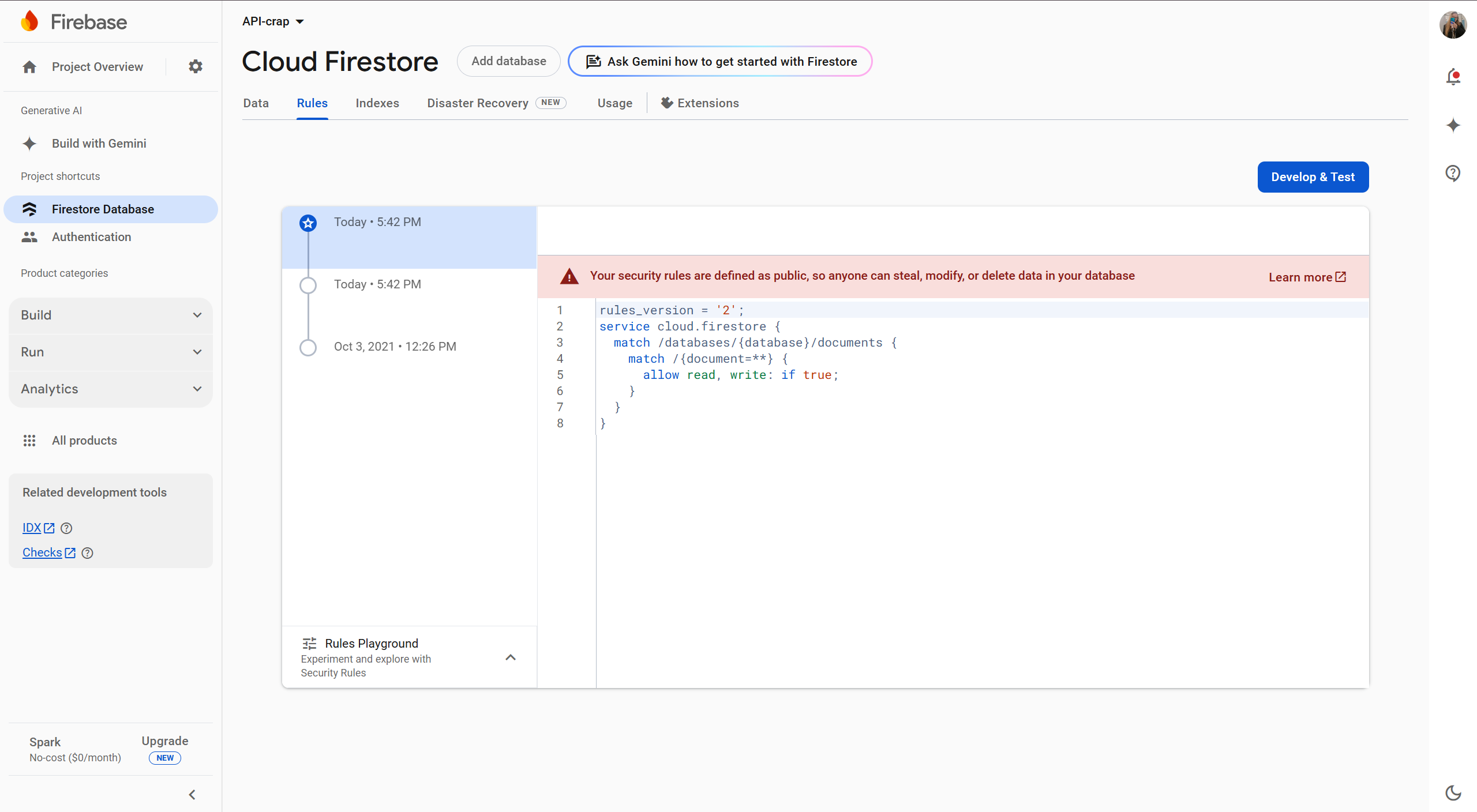Click the Develop & Test button
Viewport: 1477px width, 812px height.
1313,177
